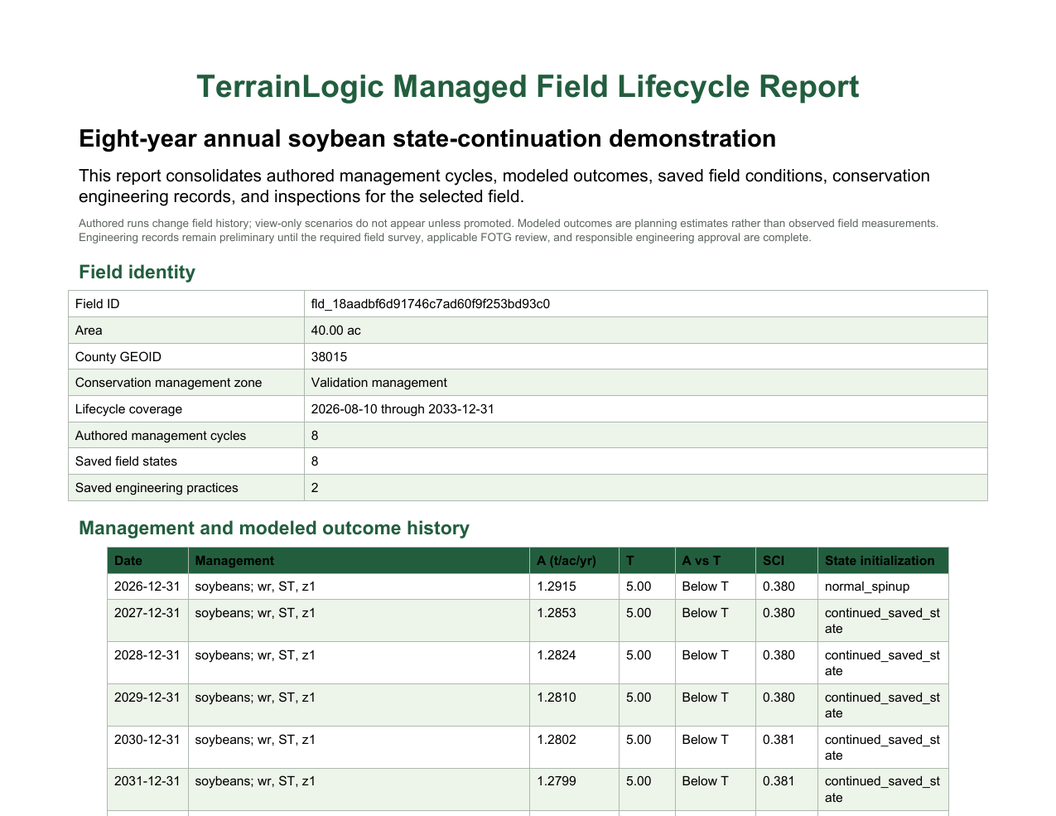
Task: Select the date cell 2026-12-31
Action: [x=147, y=586]
